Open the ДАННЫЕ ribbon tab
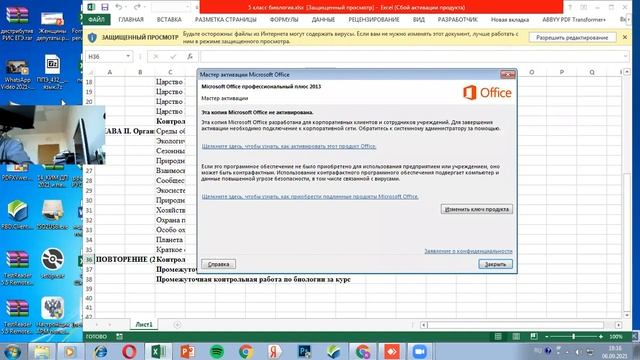This screenshot has height=360, width=640. 323,19
